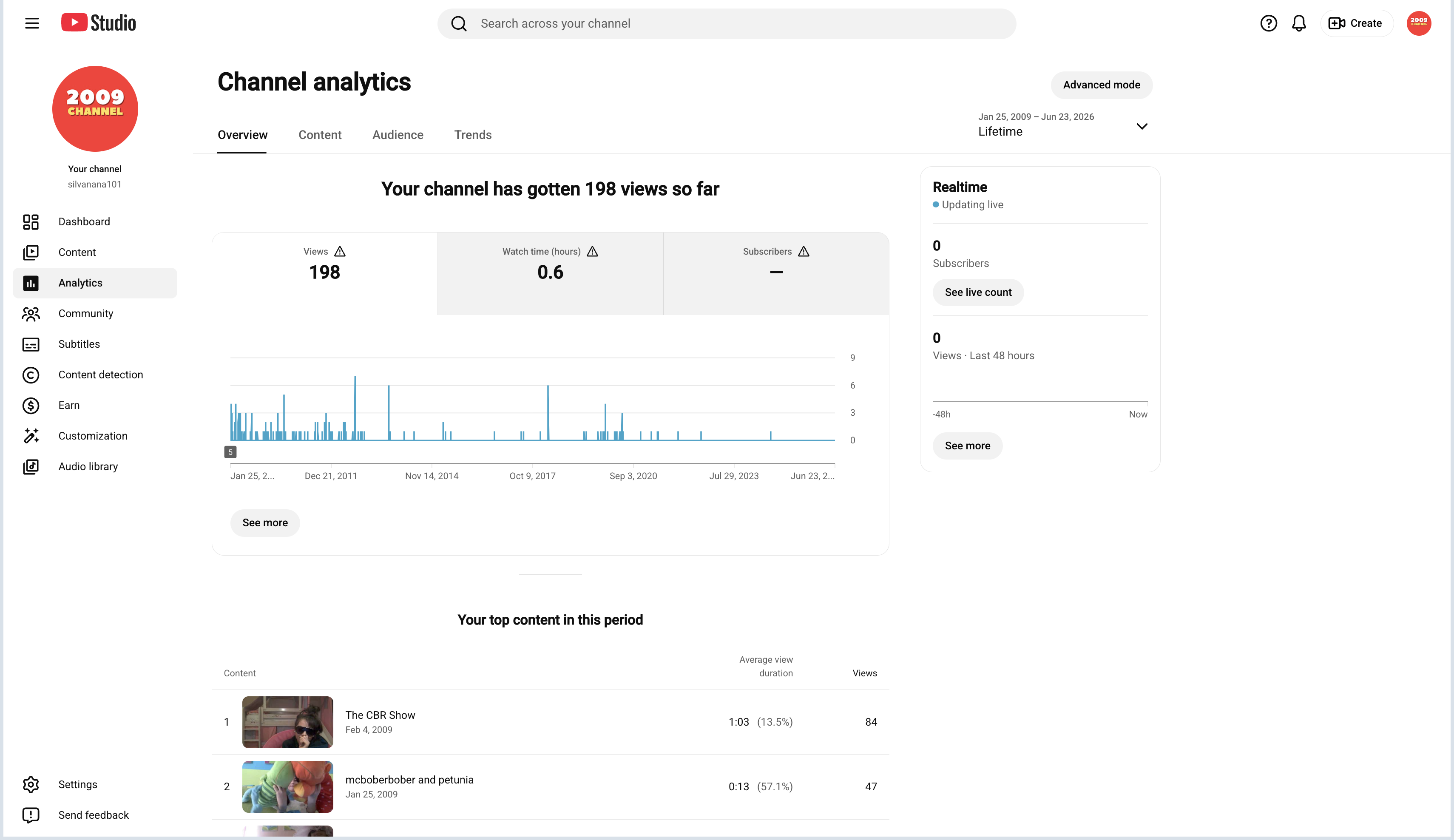Click the Views column header
This screenshot has height=840, width=1454.
pos(864,673)
